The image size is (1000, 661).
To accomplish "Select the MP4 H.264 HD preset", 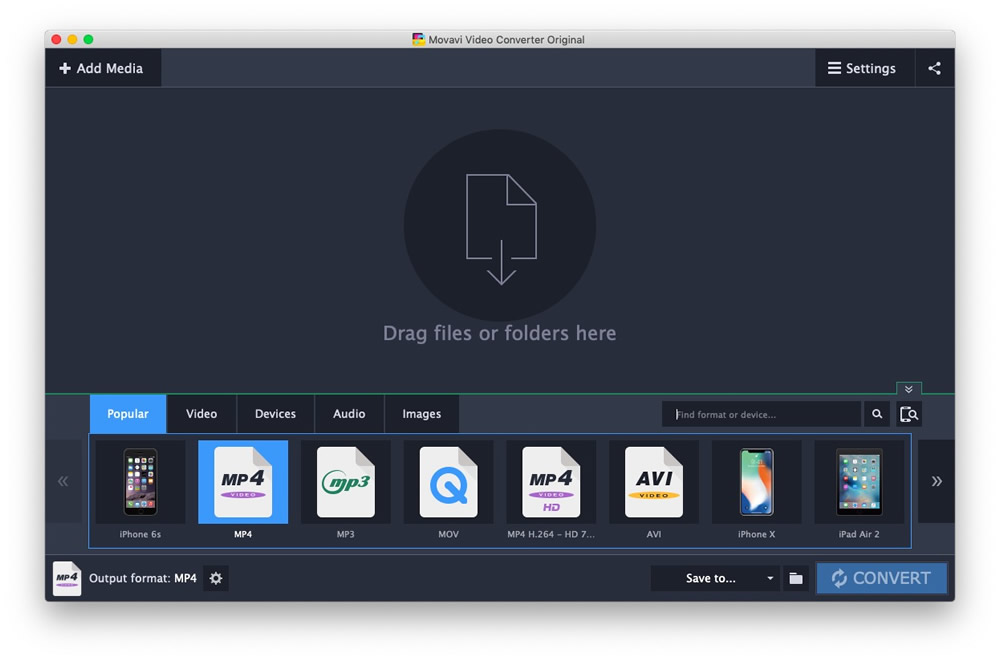I will click(551, 490).
